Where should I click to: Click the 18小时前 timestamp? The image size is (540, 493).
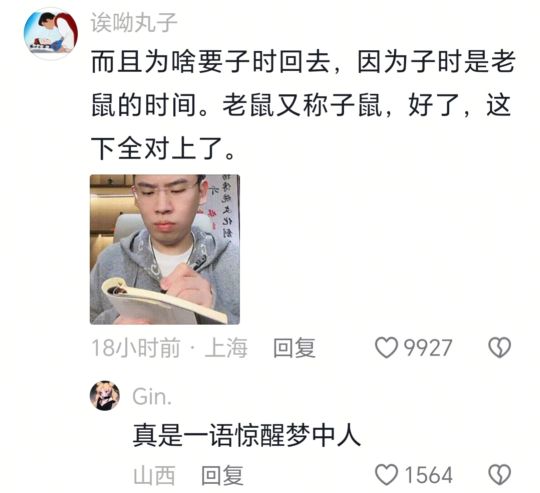click(x=136, y=348)
